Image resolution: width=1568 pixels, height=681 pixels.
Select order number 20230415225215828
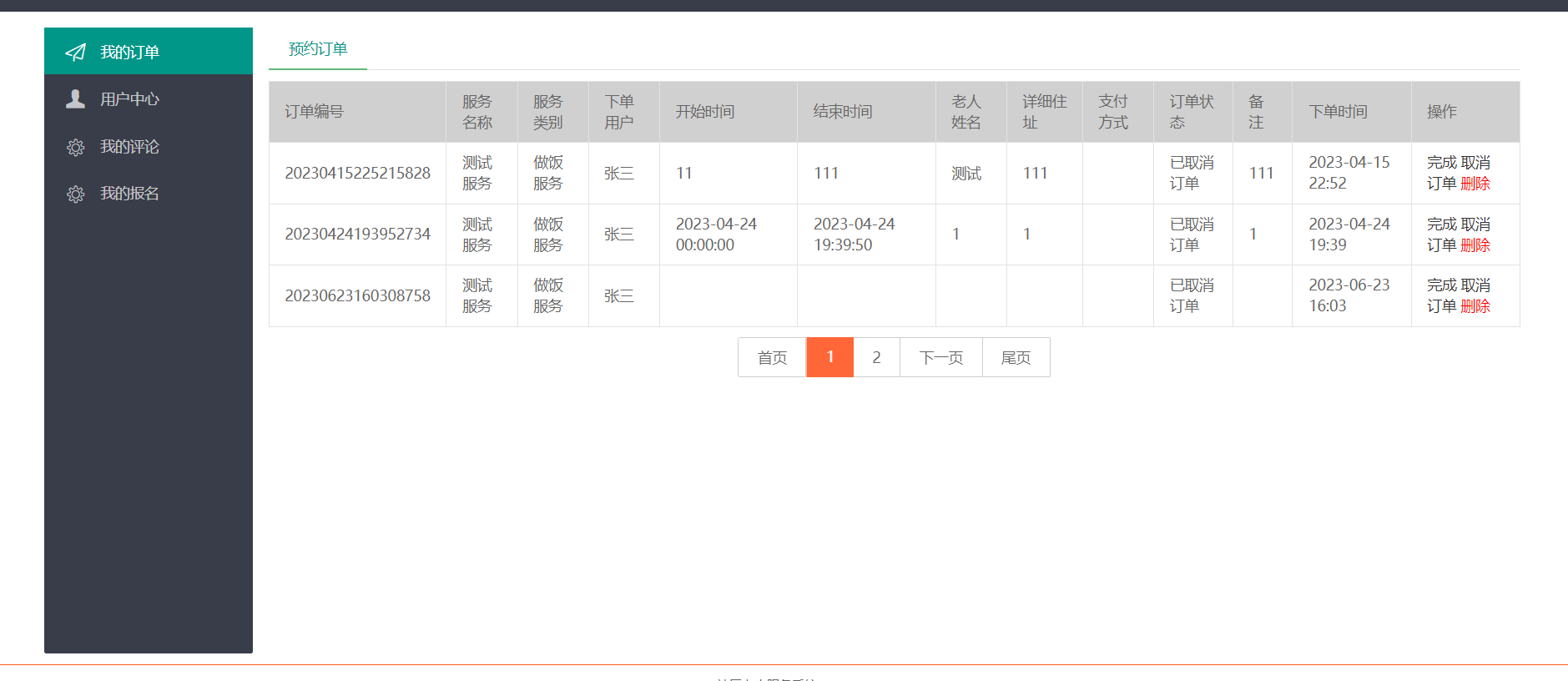tap(357, 173)
